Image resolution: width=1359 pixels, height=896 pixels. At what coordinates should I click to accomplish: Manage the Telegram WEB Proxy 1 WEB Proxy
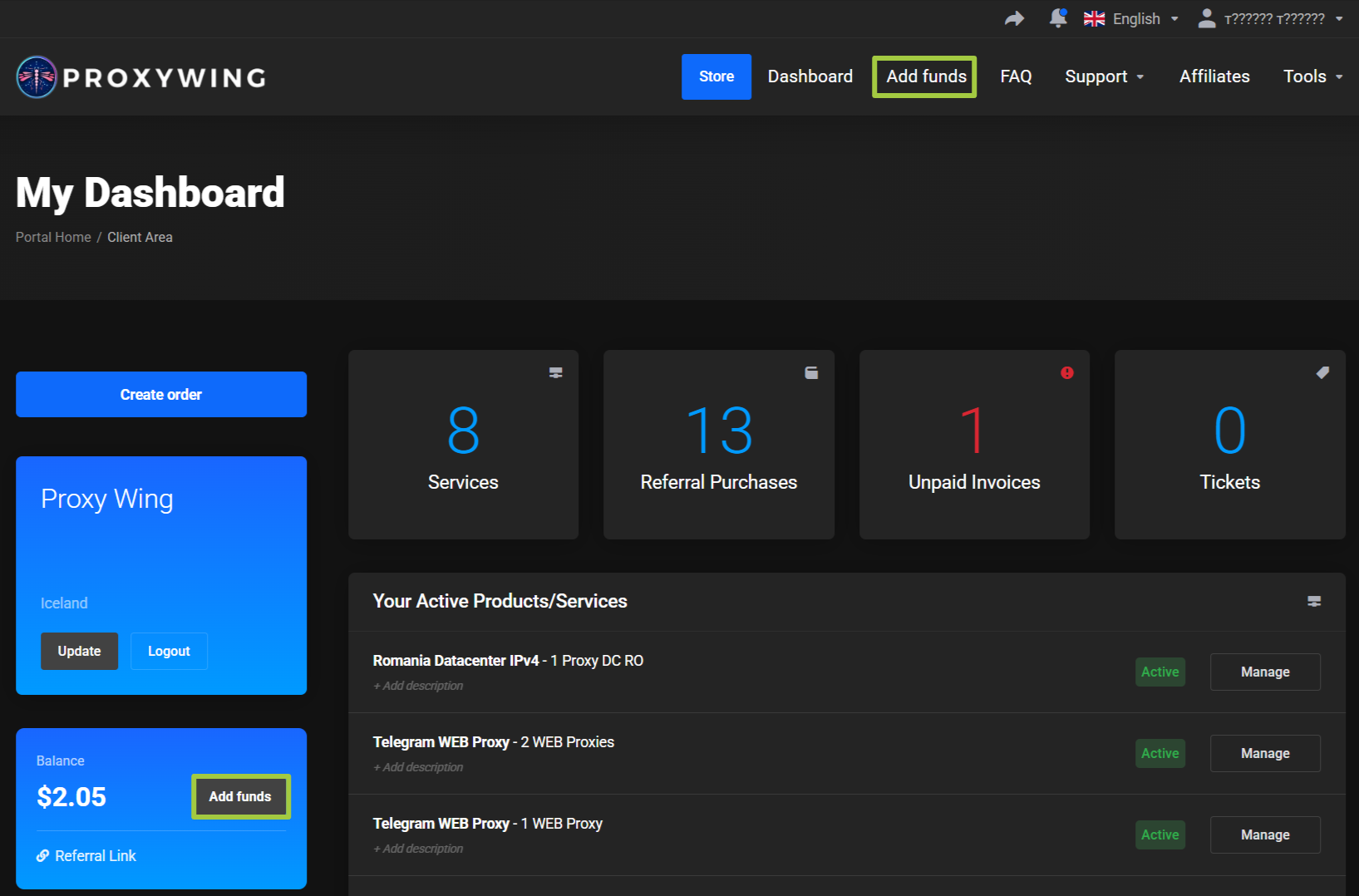pyautogui.click(x=1265, y=834)
